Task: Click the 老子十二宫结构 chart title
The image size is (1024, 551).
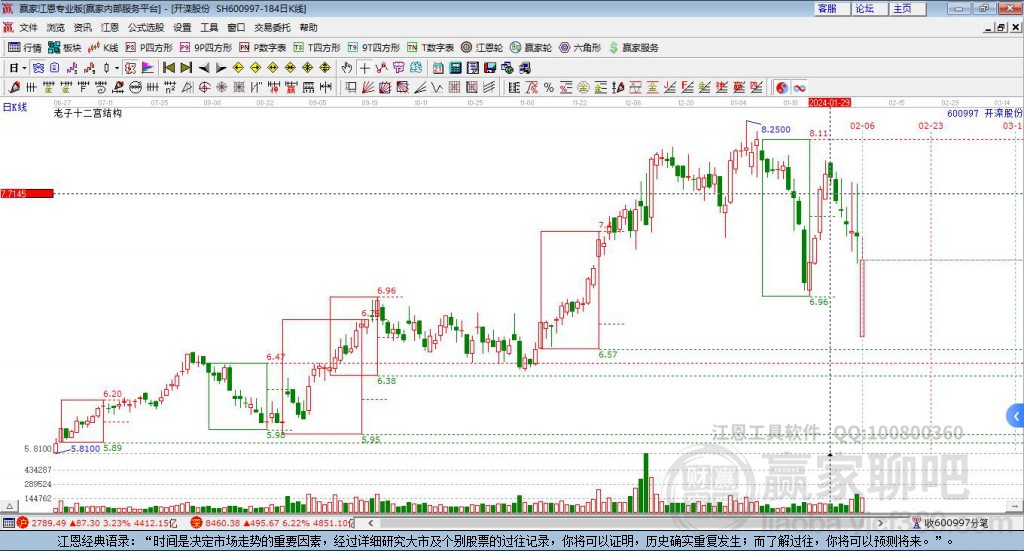Action: [x=88, y=113]
